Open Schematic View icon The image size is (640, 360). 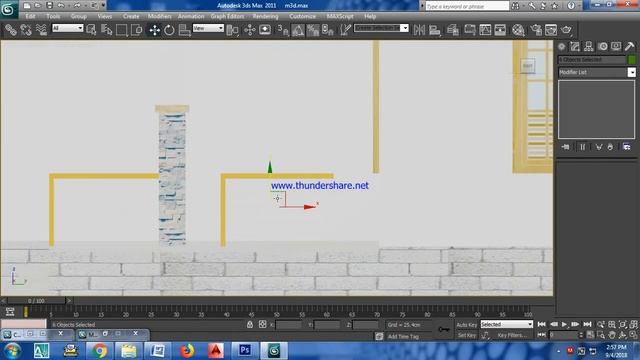coord(500,30)
